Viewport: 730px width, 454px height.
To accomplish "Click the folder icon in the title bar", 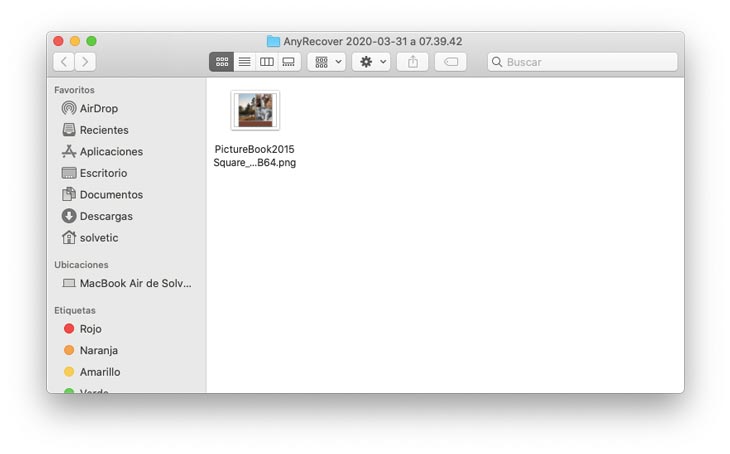I will [273, 41].
